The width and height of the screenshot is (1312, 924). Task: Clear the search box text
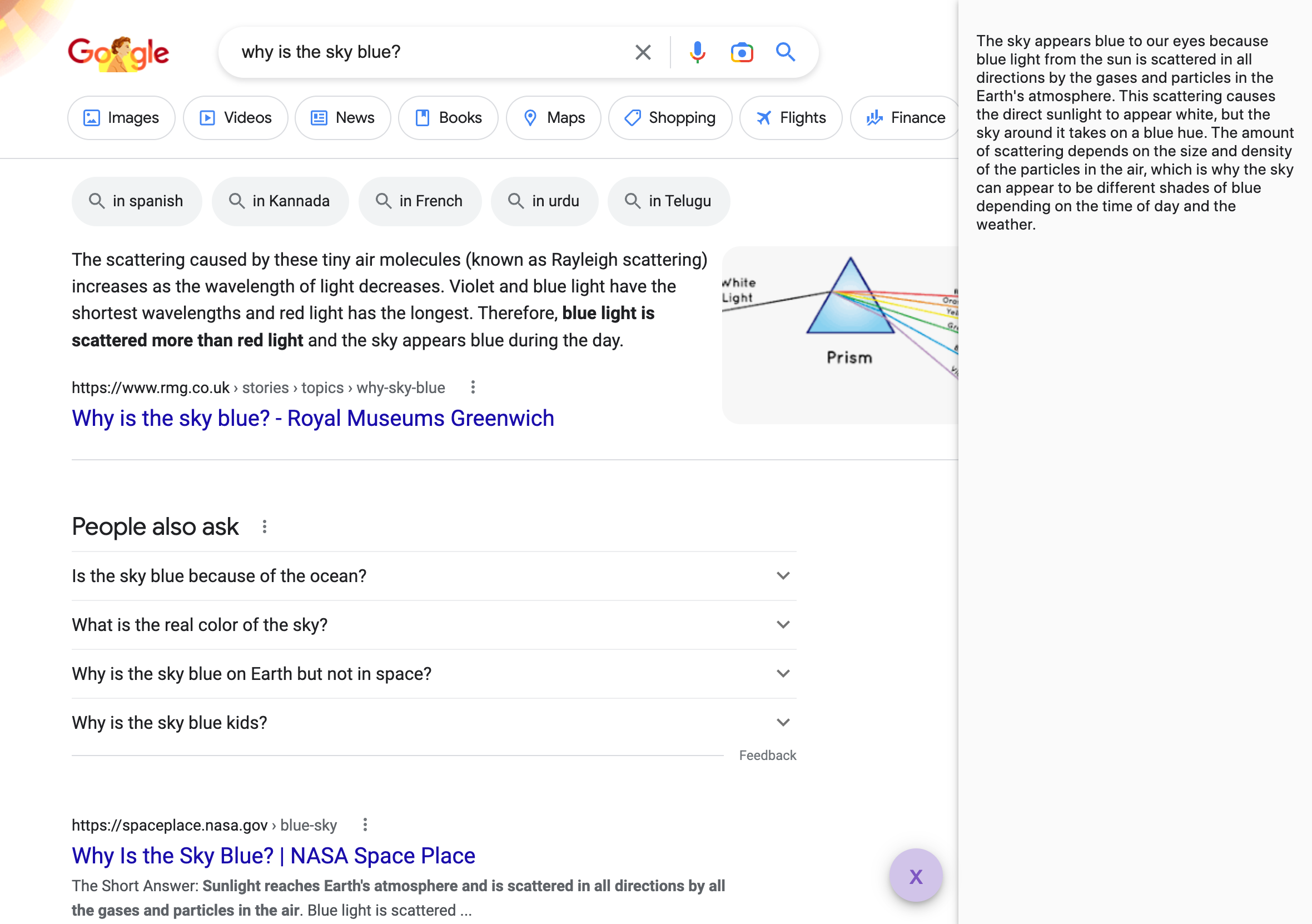click(x=643, y=52)
